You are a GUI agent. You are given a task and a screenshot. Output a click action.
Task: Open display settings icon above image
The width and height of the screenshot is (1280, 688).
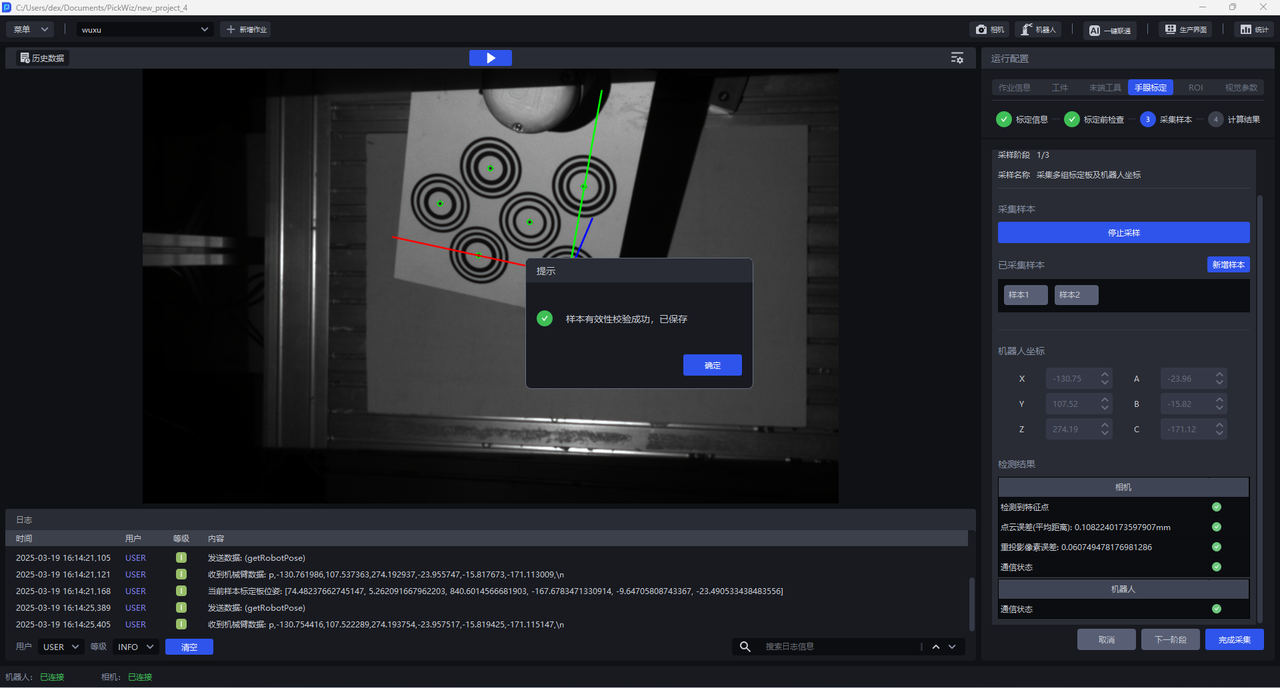957,58
